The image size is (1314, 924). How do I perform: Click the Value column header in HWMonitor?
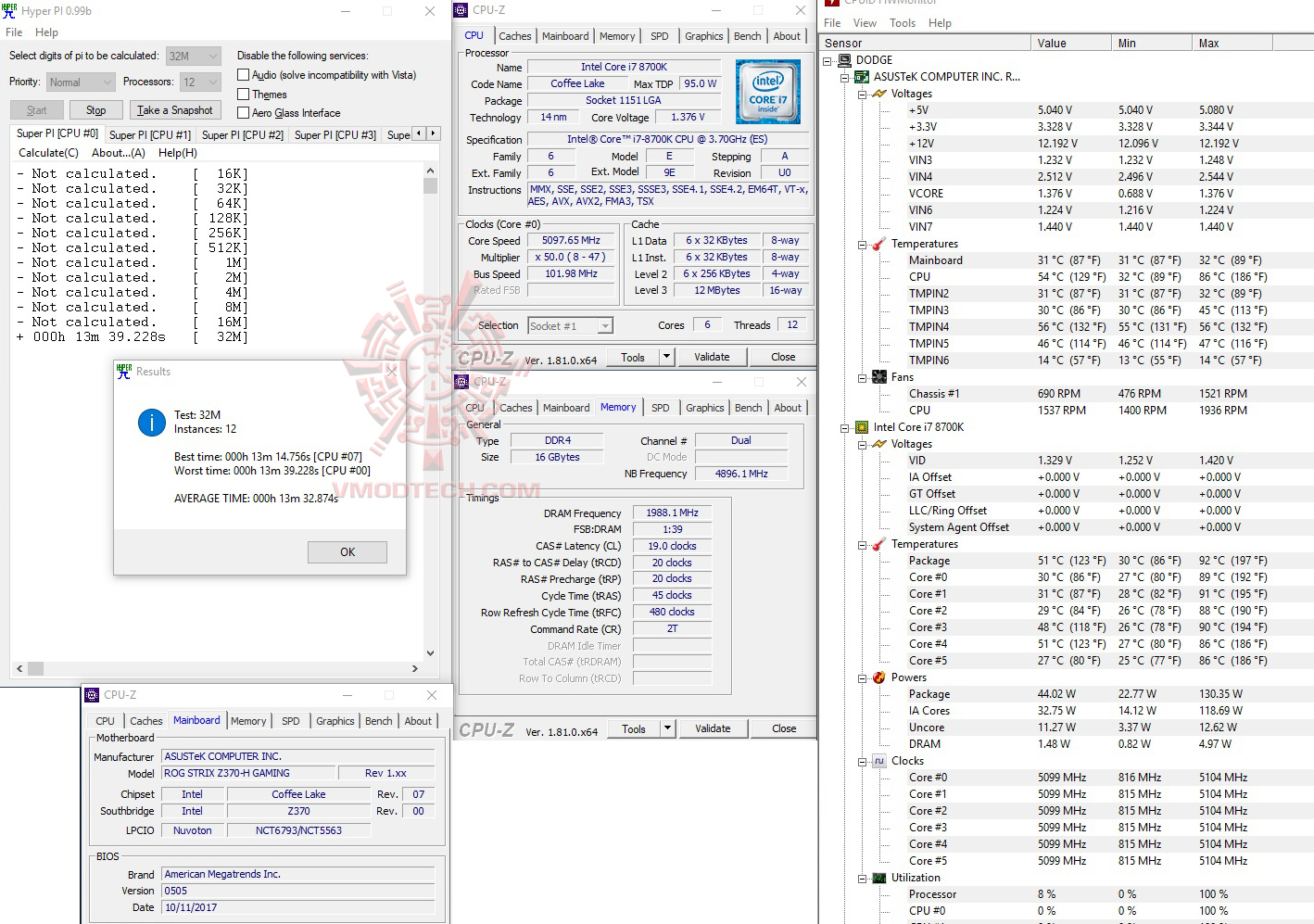(1071, 44)
